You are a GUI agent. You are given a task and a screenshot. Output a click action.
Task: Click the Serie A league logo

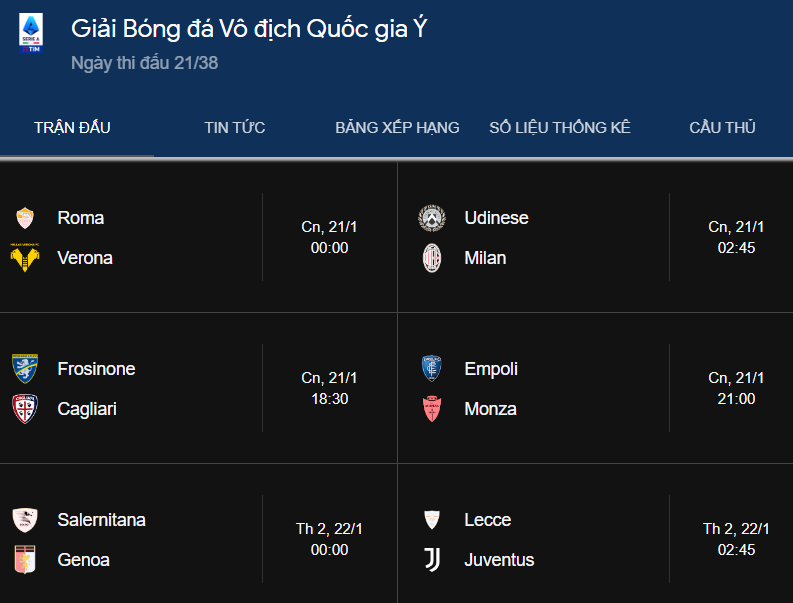(31, 33)
